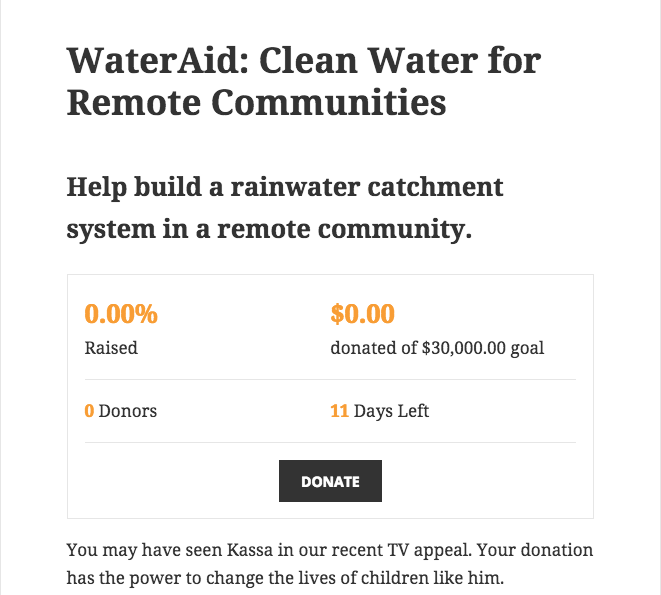Click the WaterAid campaign page title
This screenshot has height=595, width=661.
(303, 82)
